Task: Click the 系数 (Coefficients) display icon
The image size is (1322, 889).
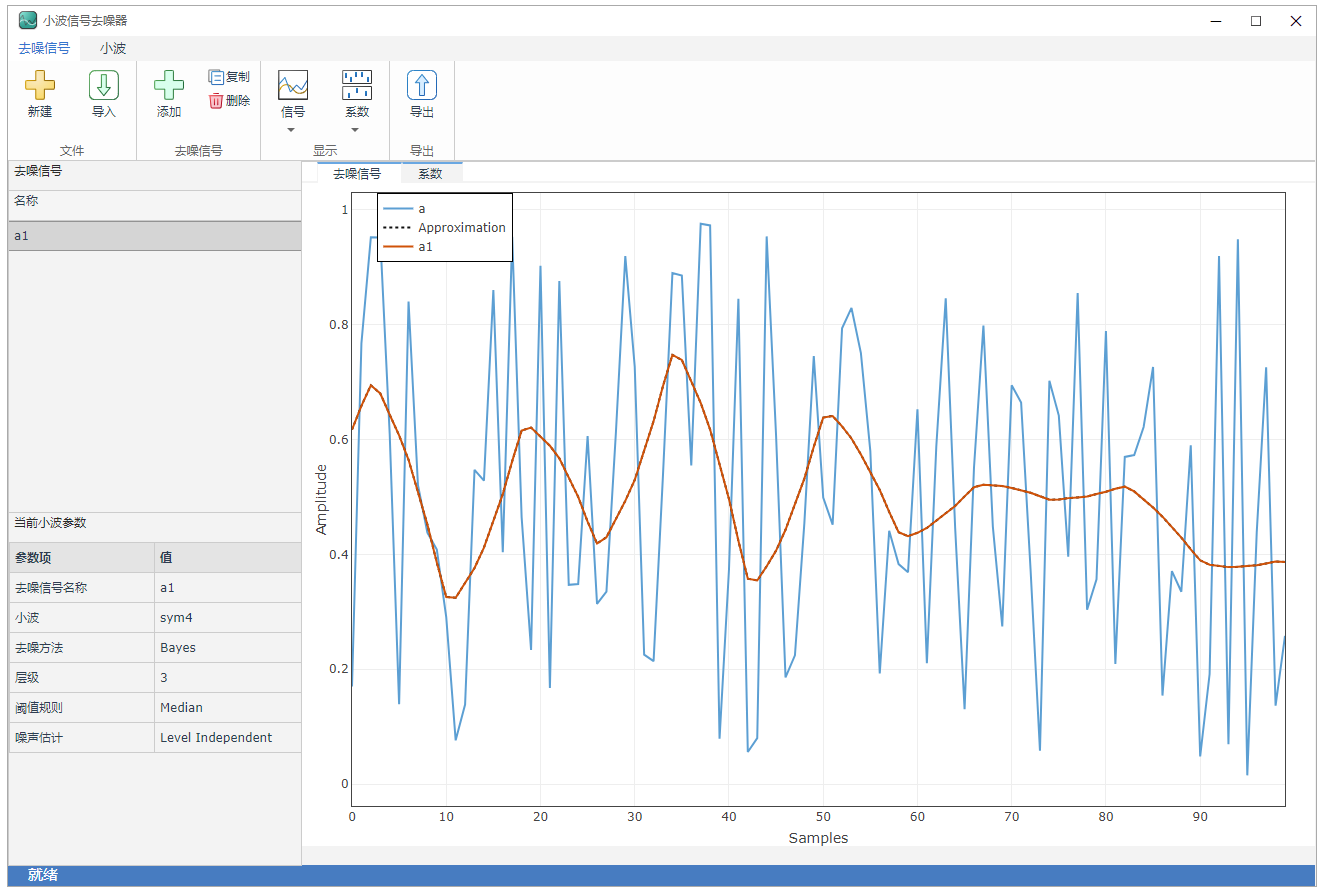Action: (x=357, y=85)
